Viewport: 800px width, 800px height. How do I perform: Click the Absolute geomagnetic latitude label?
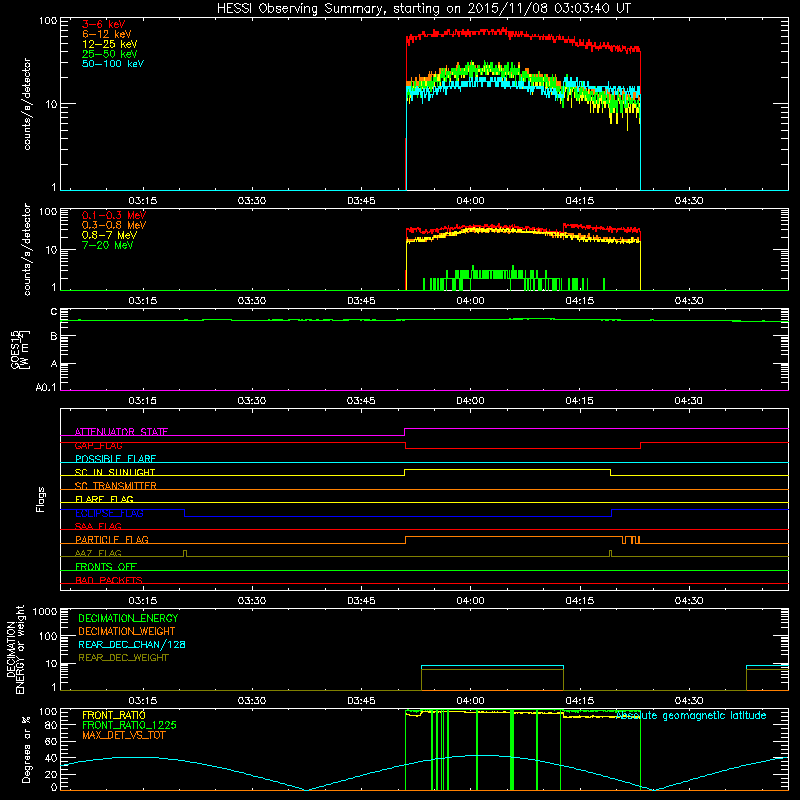click(x=691, y=716)
